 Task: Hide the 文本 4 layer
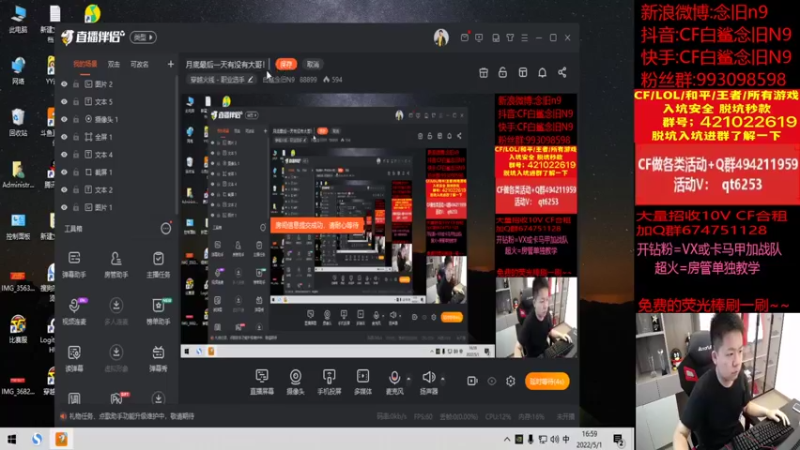click(64, 155)
